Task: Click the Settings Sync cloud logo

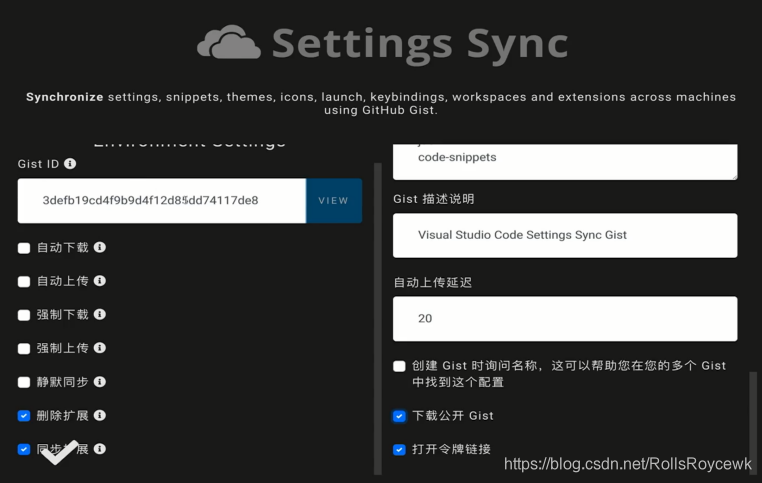Action: click(x=228, y=43)
